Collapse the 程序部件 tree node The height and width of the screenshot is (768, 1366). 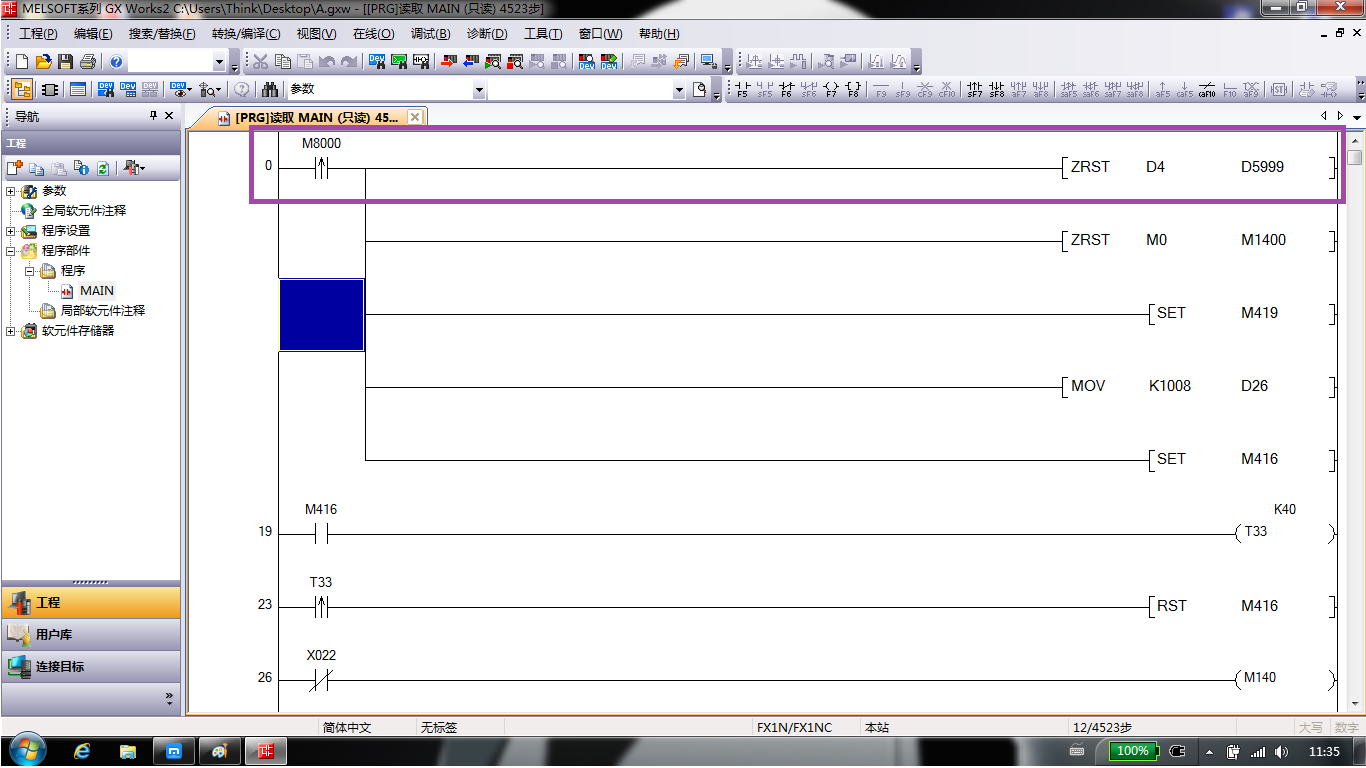11,251
